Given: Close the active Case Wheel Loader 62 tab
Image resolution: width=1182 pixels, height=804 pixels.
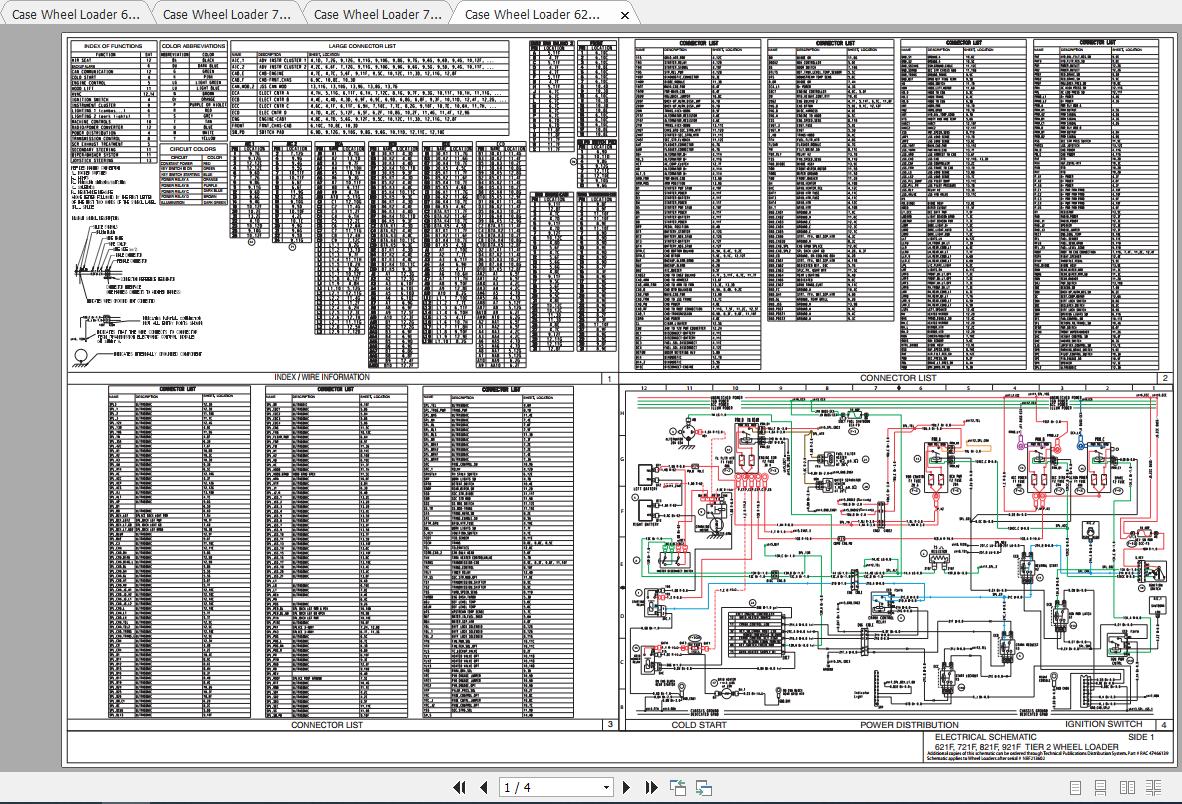Looking at the screenshot, I should (x=625, y=15).
